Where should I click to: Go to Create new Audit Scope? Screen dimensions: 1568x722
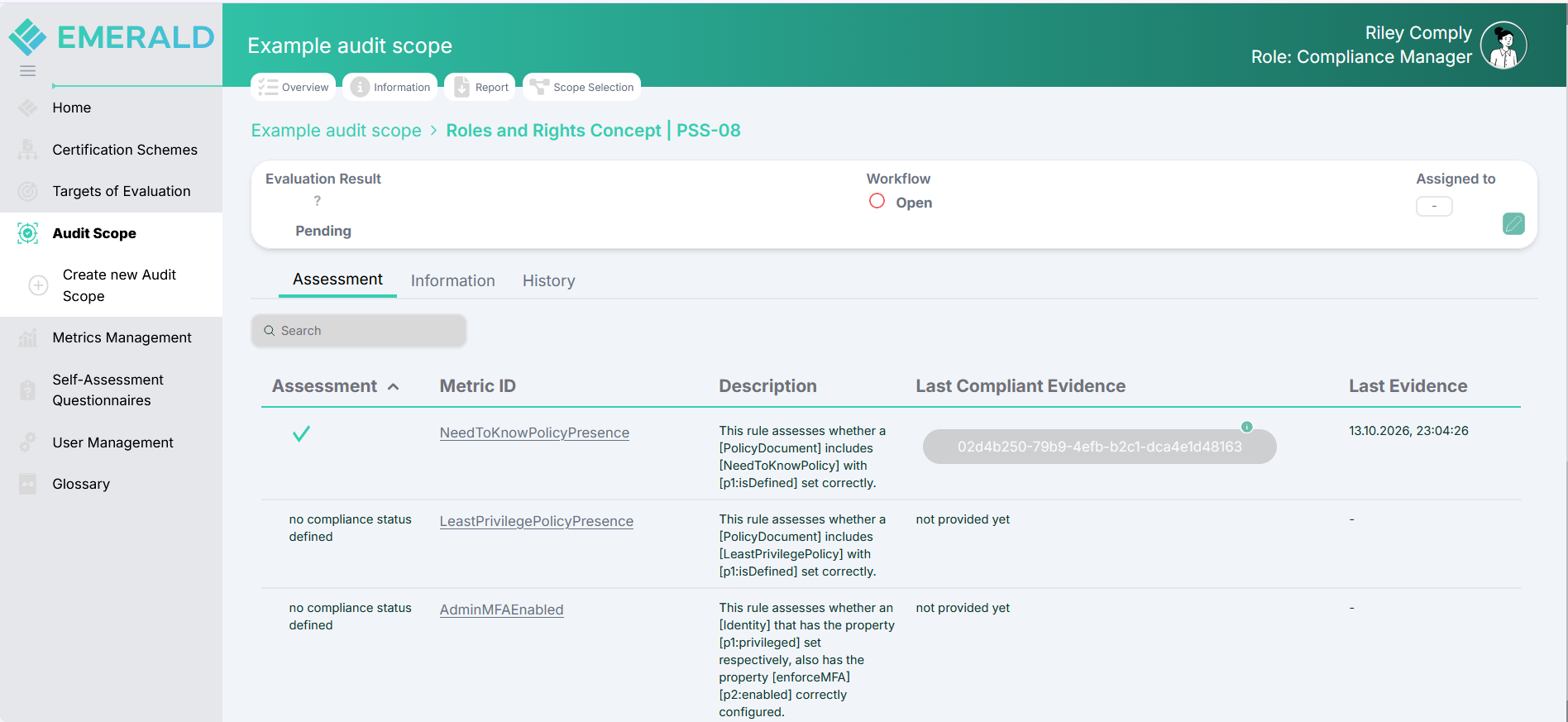(x=119, y=285)
